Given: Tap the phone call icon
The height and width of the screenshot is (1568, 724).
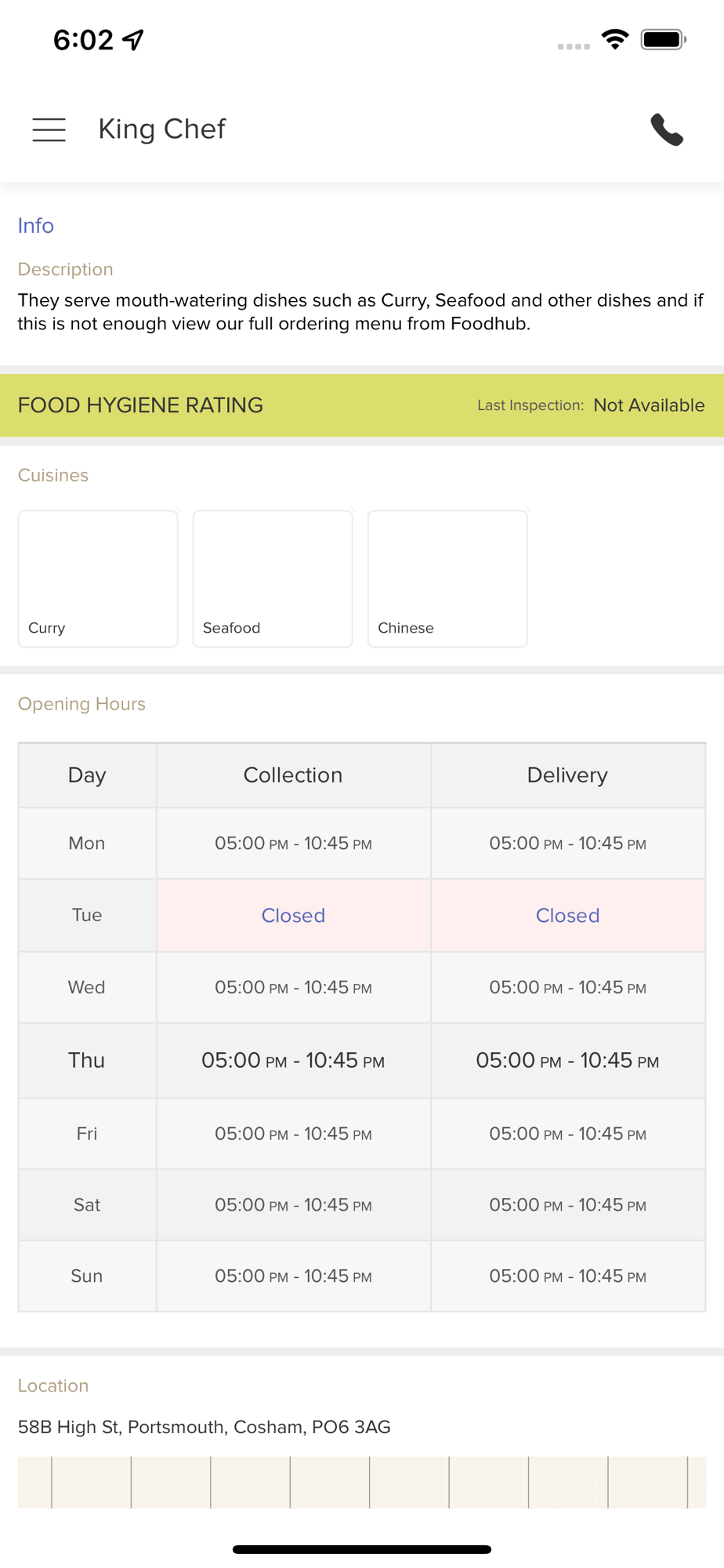Looking at the screenshot, I should (667, 129).
